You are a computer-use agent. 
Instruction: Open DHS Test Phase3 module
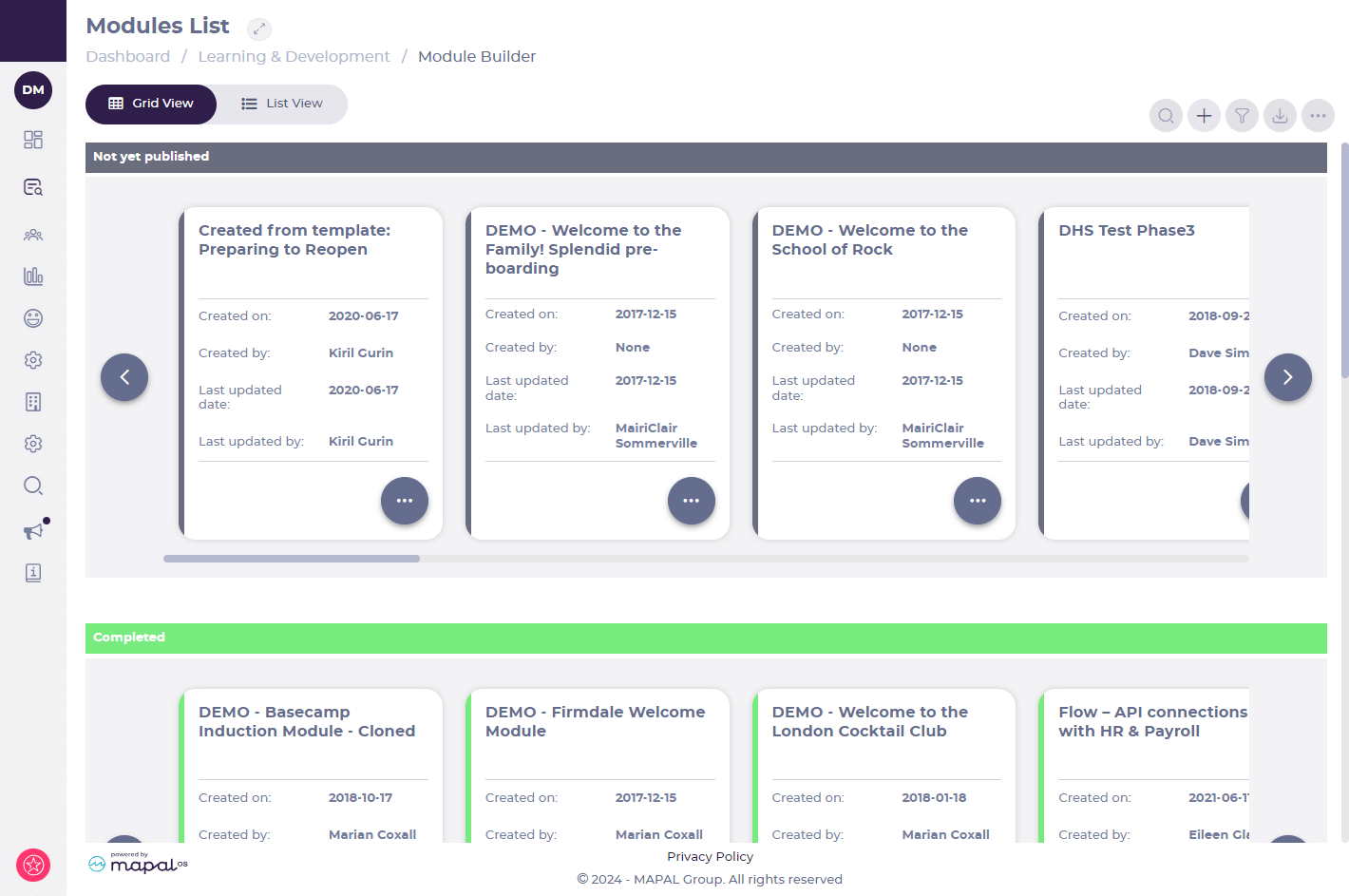pyautogui.click(x=1127, y=230)
